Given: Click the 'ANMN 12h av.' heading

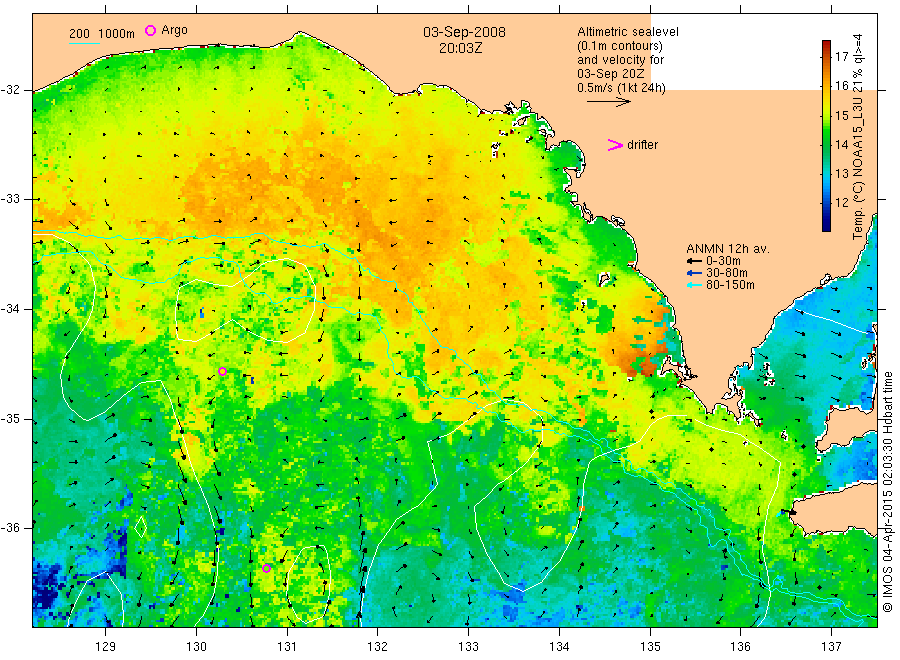Looking at the screenshot, I should 727,249.
